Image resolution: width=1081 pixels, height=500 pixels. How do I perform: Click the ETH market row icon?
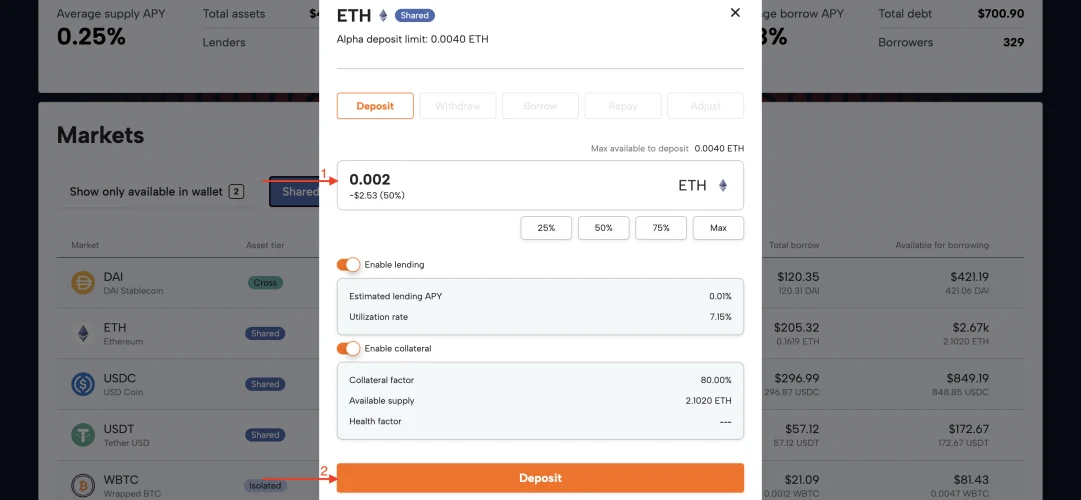tap(83, 334)
